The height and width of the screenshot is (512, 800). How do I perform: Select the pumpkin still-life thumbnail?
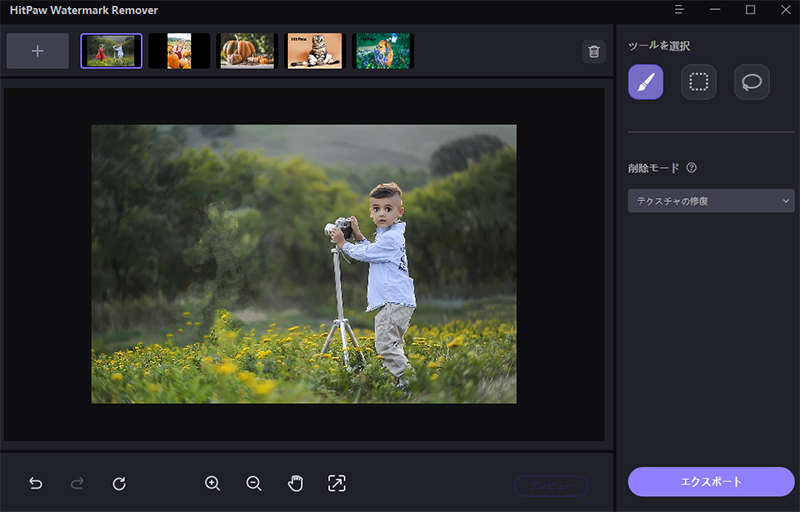(247, 51)
